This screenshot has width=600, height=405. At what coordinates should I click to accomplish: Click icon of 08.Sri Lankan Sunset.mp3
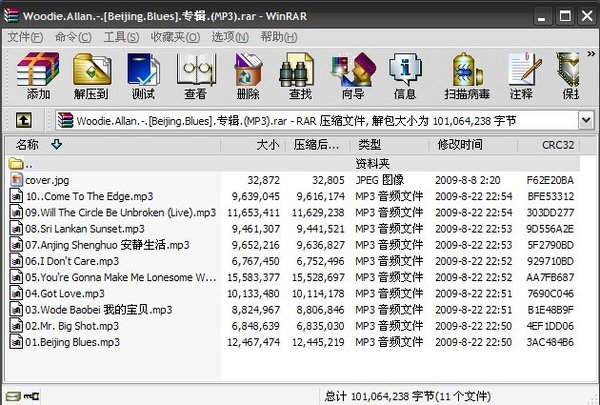(x=16, y=229)
